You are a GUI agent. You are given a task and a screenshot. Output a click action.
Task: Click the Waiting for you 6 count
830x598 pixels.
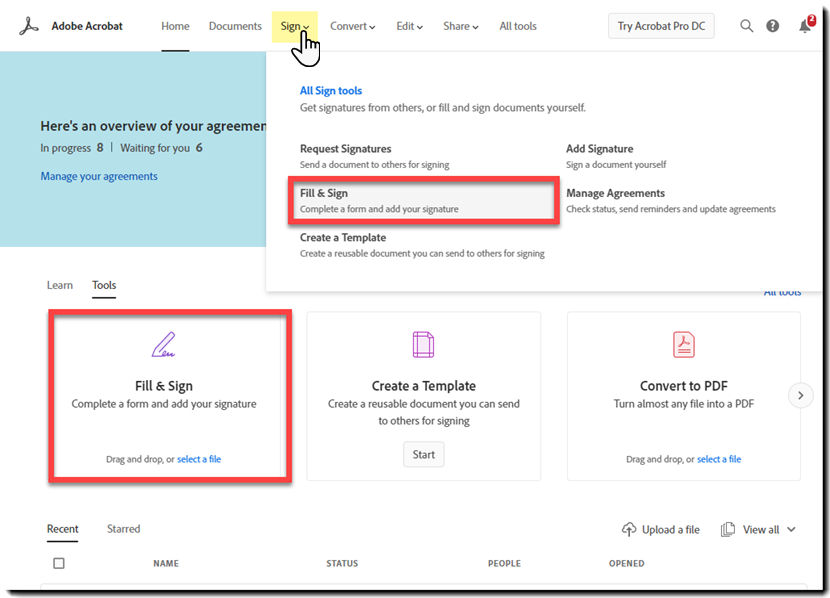161,148
